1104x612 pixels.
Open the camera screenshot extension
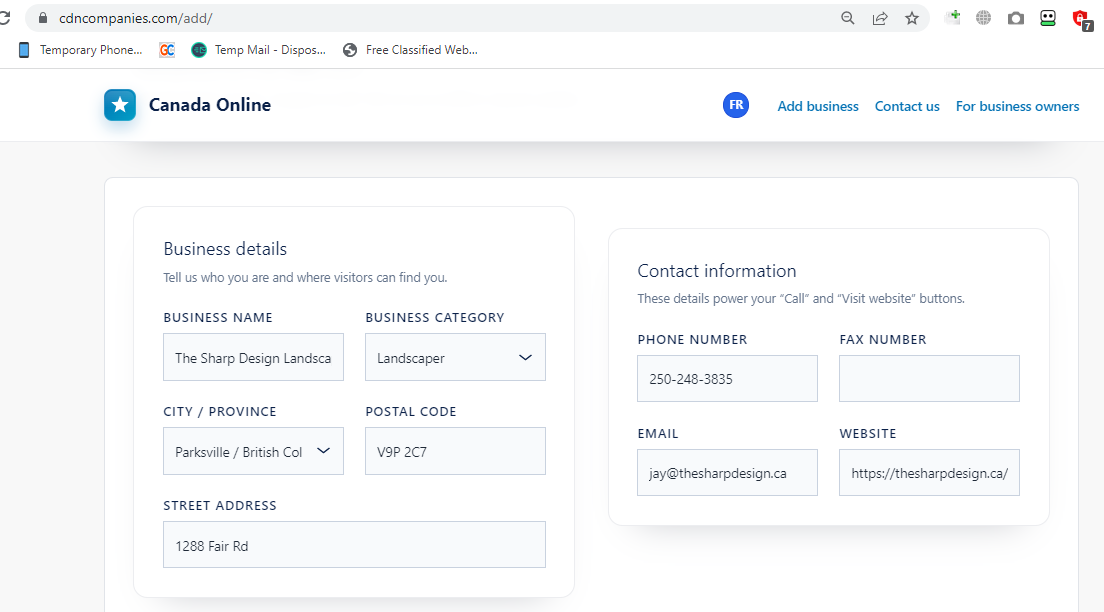pyautogui.click(x=1016, y=18)
